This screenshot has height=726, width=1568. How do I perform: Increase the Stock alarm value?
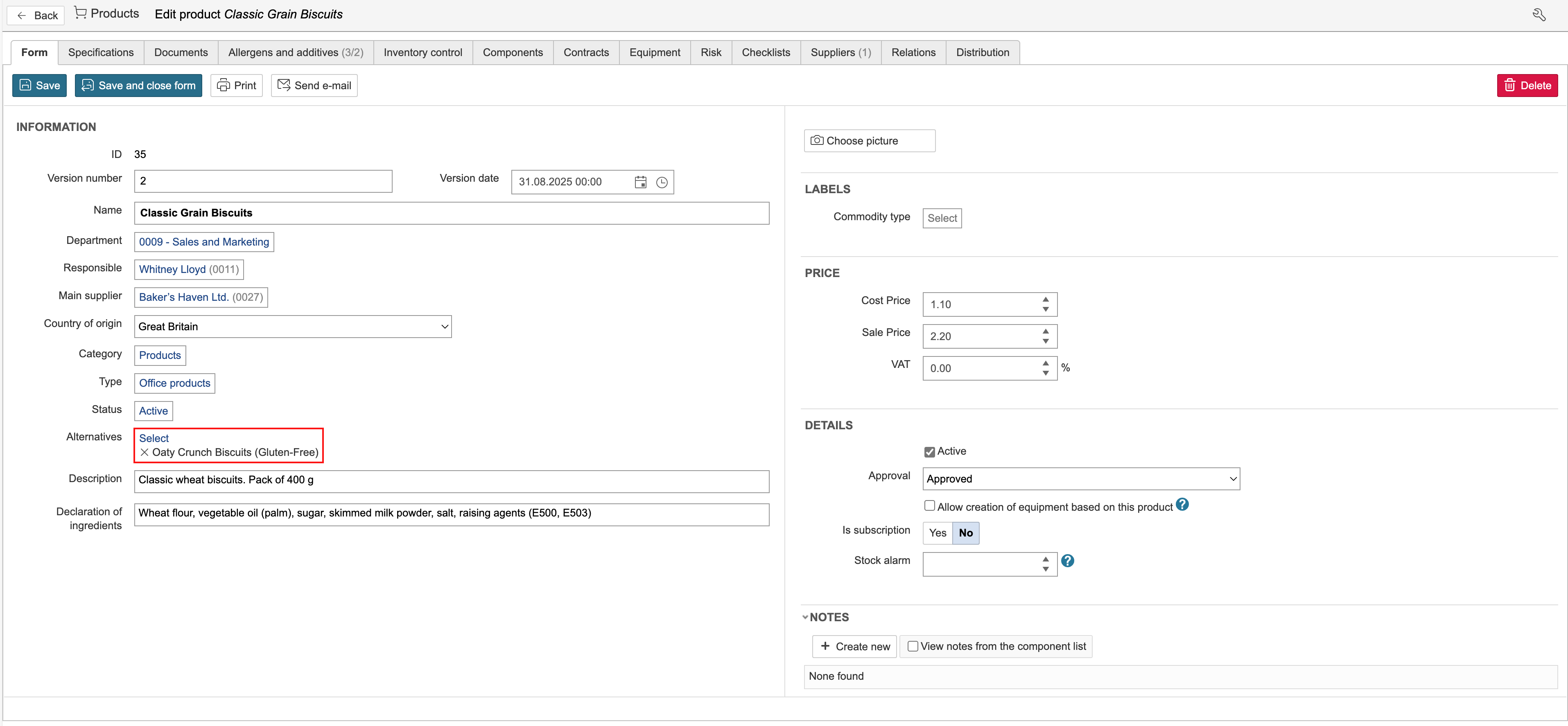point(1045,559)
